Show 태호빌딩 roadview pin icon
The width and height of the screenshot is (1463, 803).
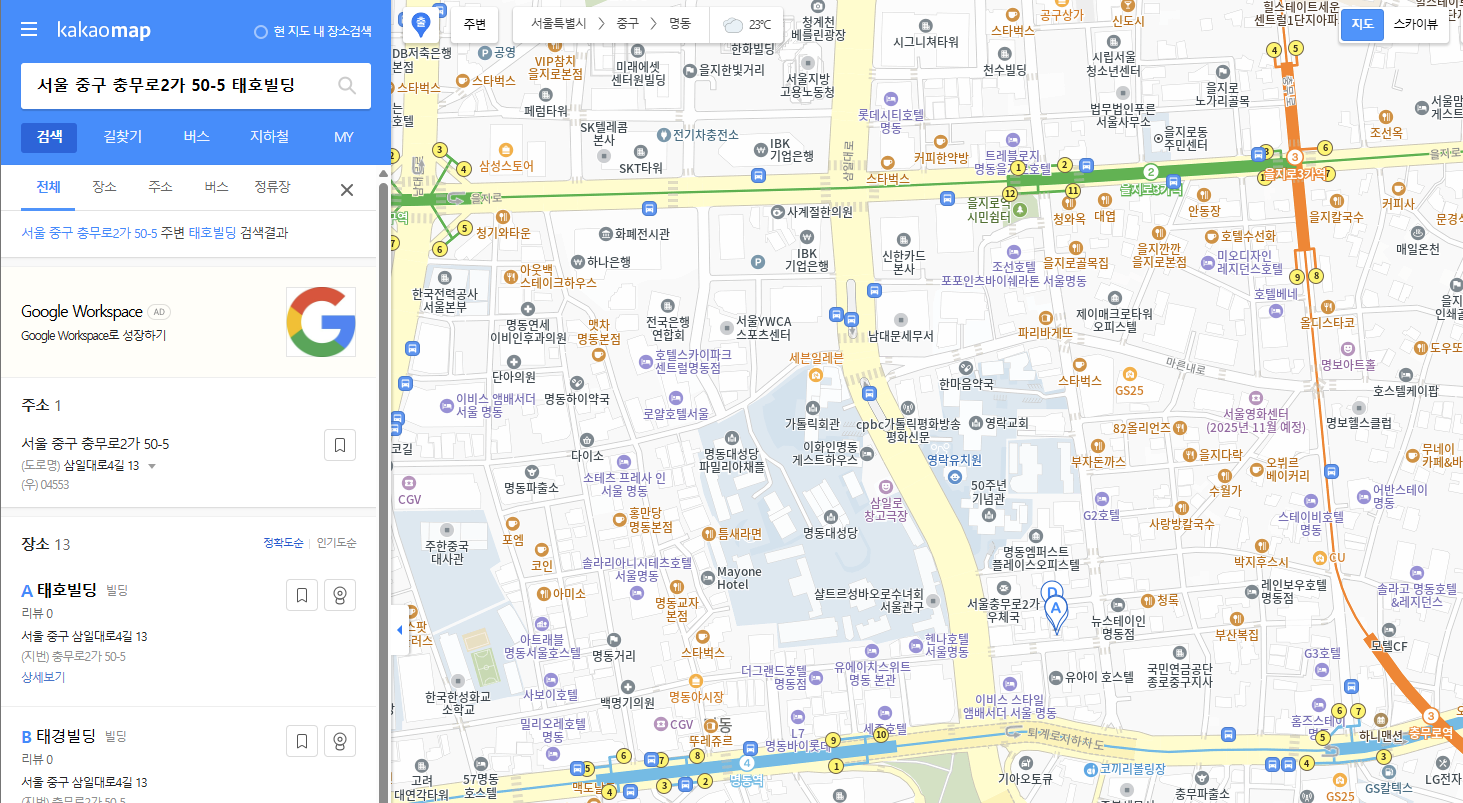click(340, 596)
